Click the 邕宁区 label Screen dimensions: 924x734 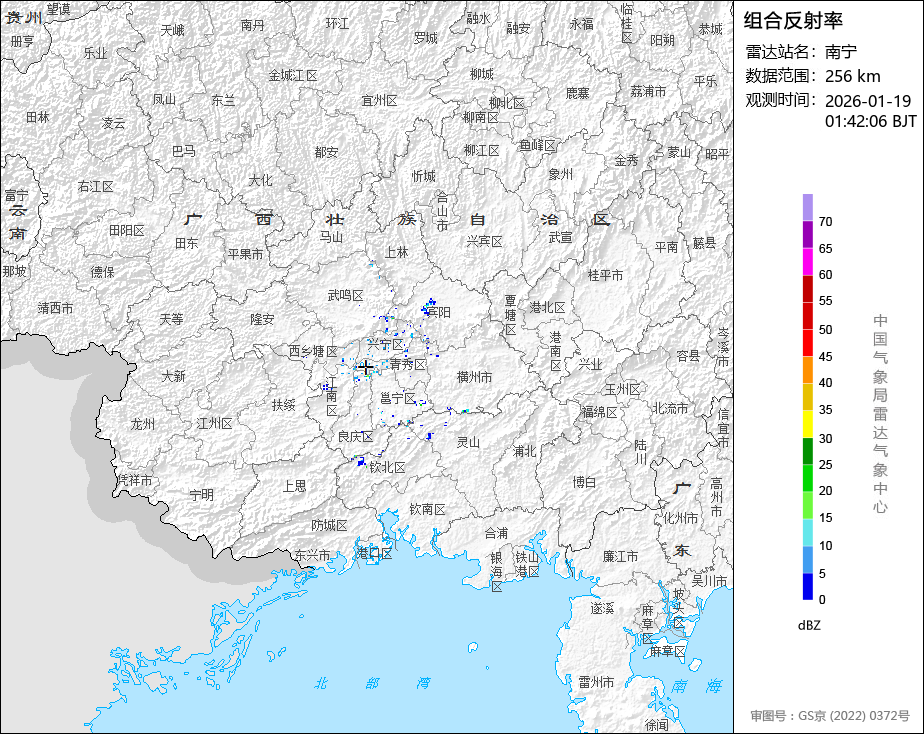coord(398,399)
